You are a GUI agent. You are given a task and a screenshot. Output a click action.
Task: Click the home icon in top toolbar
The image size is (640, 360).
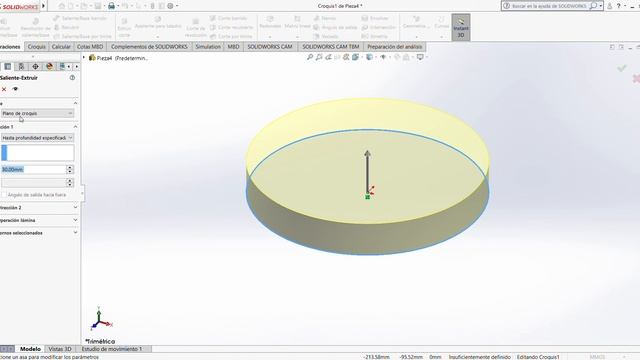tap(62, 6)
